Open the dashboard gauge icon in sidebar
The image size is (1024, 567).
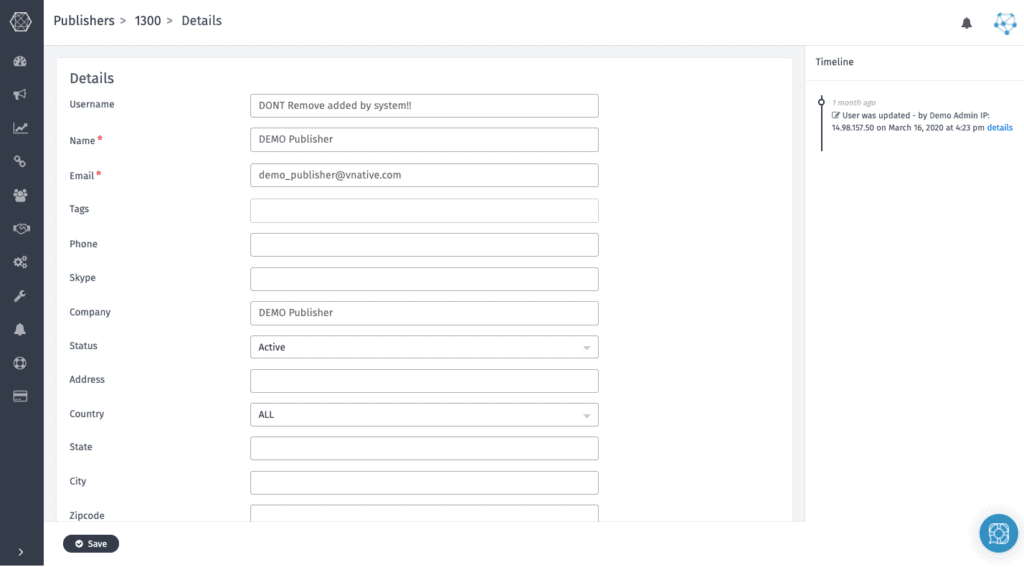click(x=20, y=61)
